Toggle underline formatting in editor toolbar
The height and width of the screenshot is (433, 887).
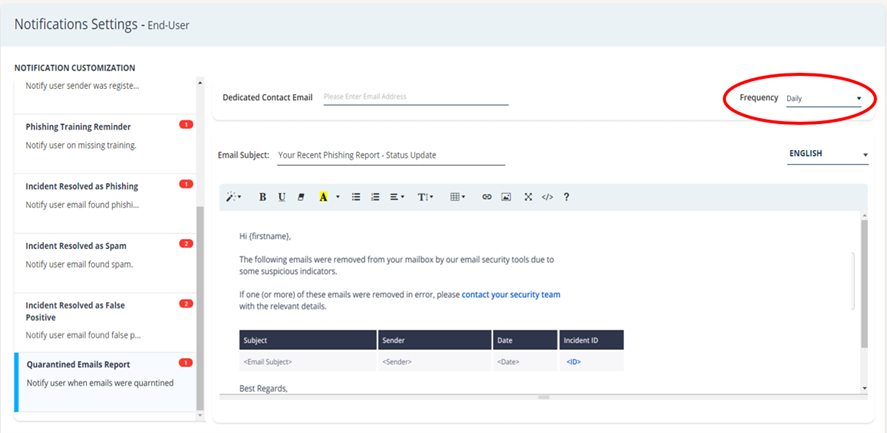point(282,197)
